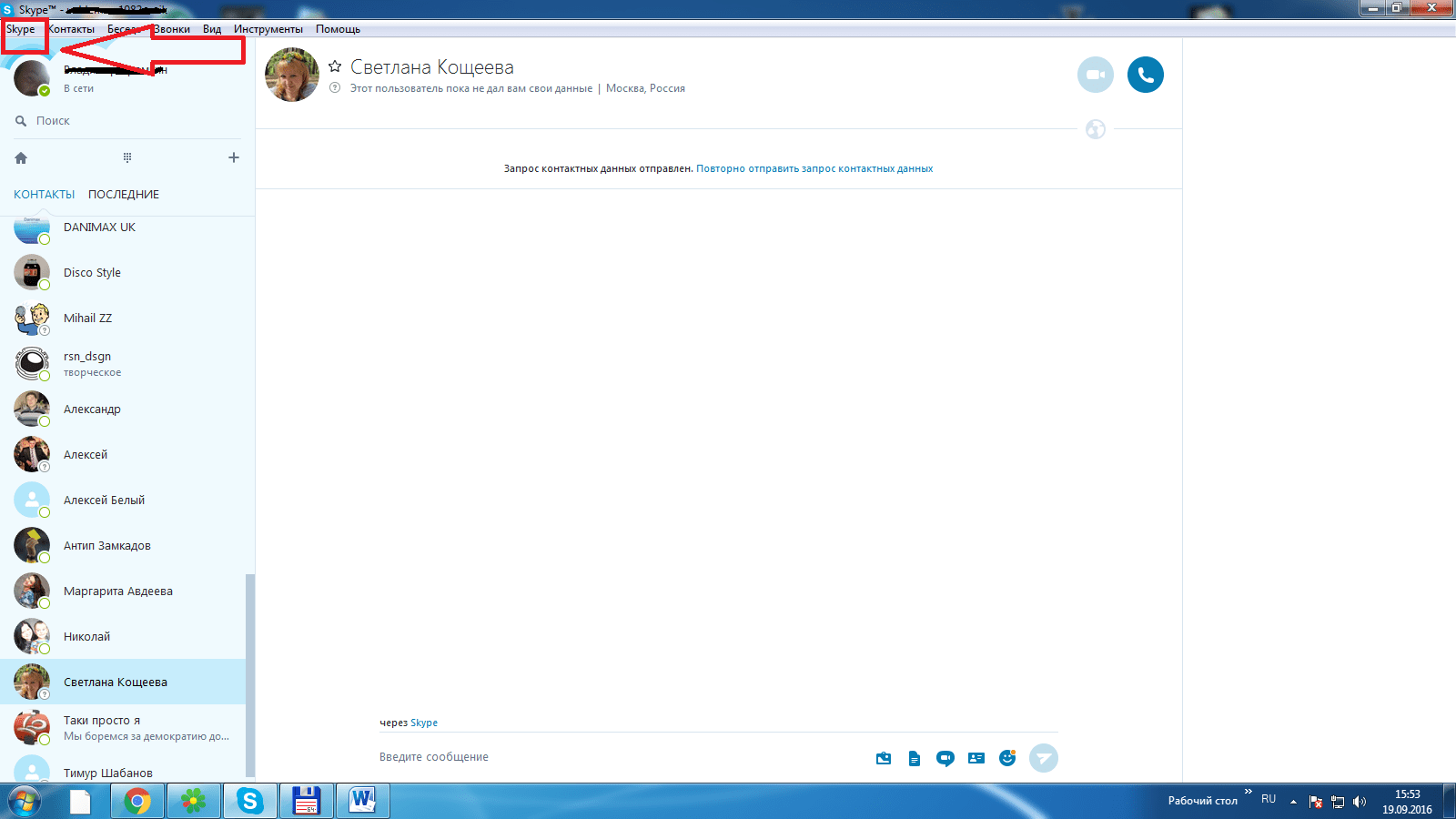This screenshot has height=819, width=1456.
Task: Click the resend contact request link
Action: point(814,168)
